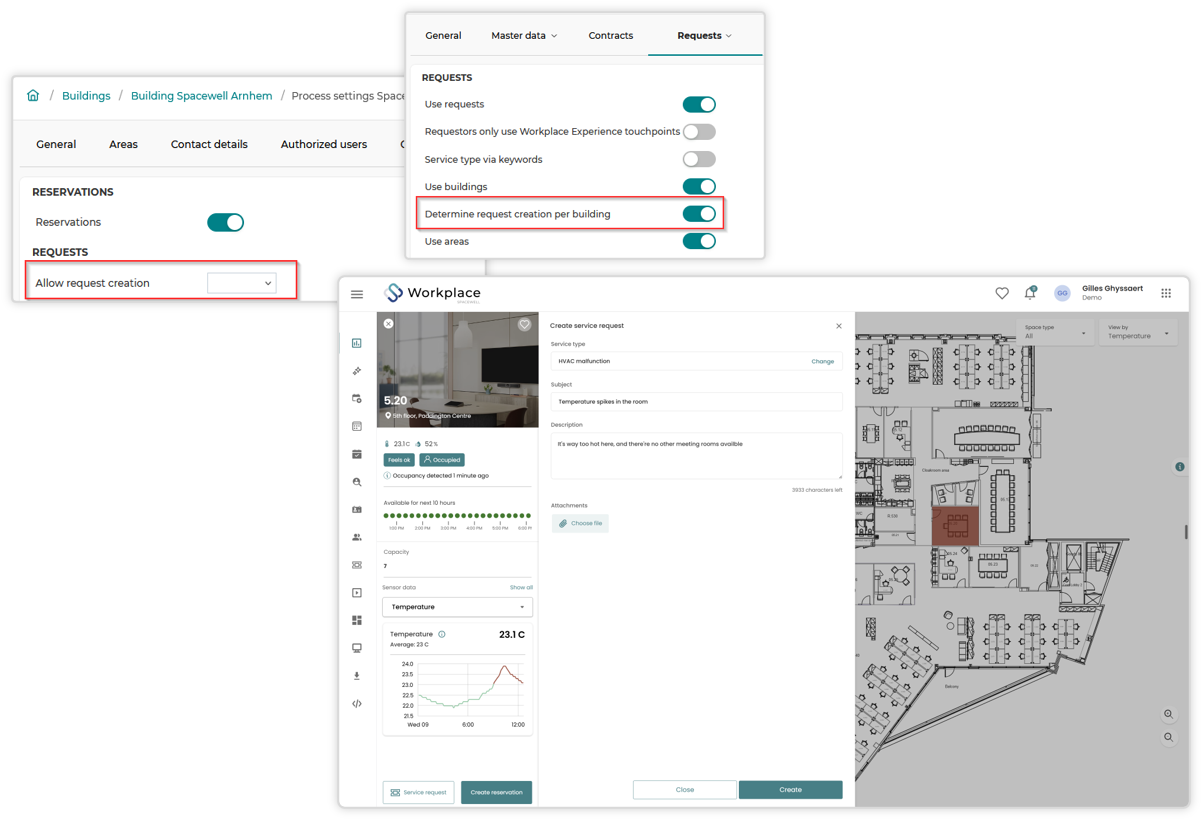Click the Subject input field
Image resolution: width=1202 pixels, height=820 pixels.
coord(696,401)
